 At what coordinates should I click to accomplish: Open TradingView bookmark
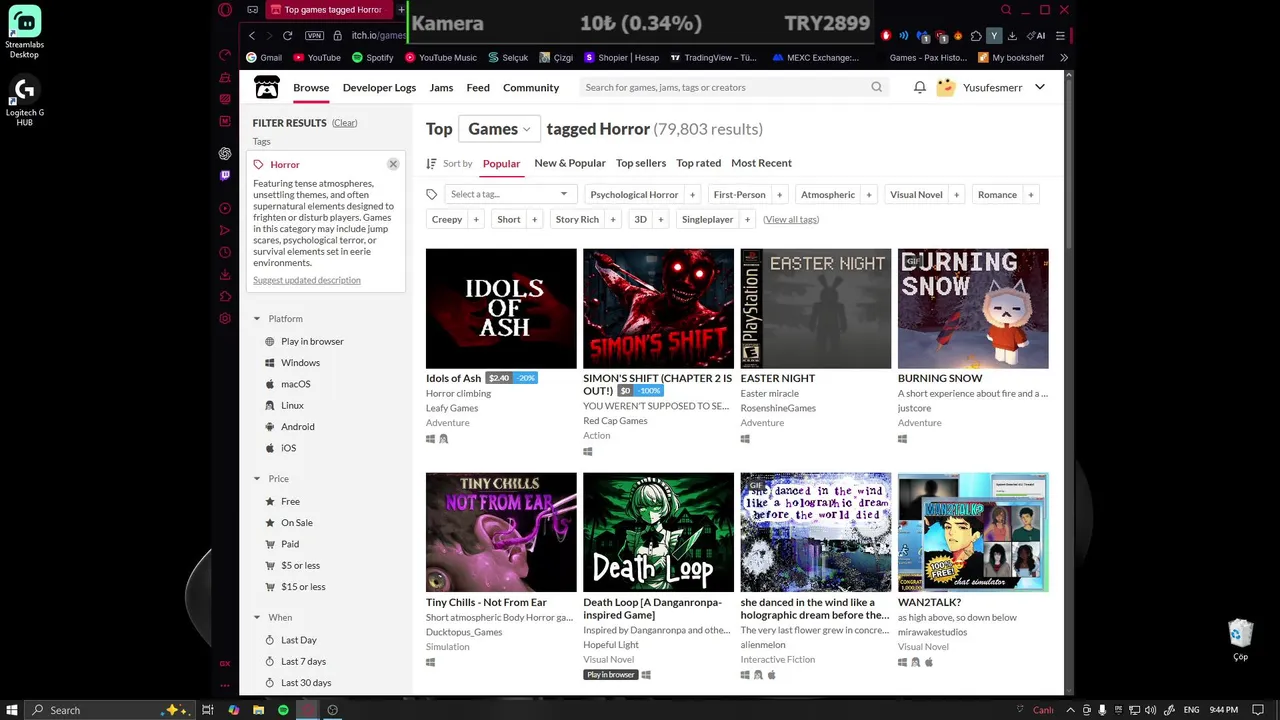[x=714, y=58]
